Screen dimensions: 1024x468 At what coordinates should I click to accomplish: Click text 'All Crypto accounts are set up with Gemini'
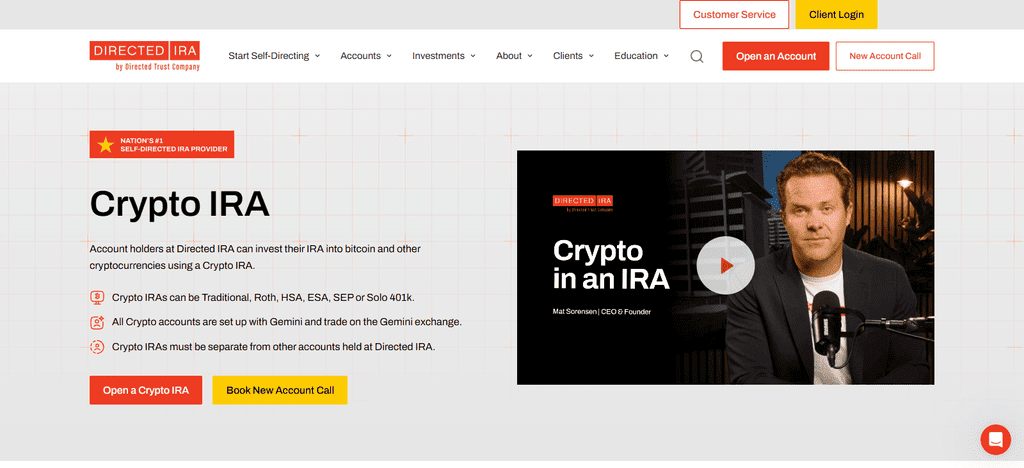tap(287, 322)
